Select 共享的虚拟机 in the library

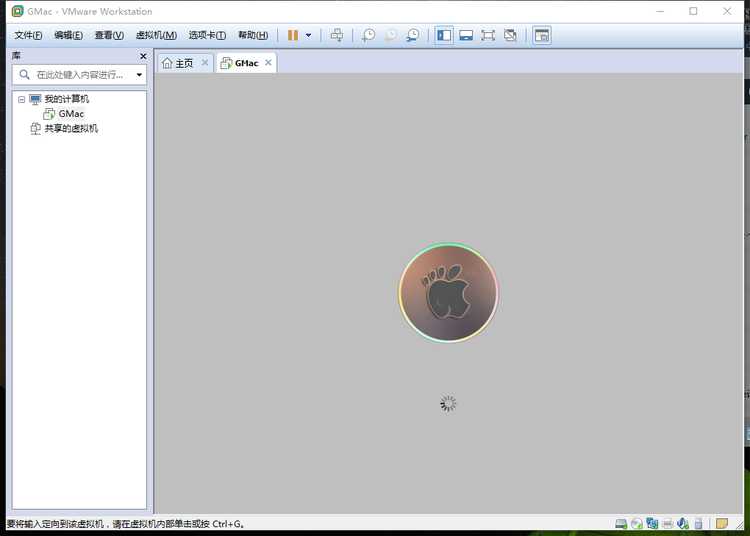click(71, 129)
